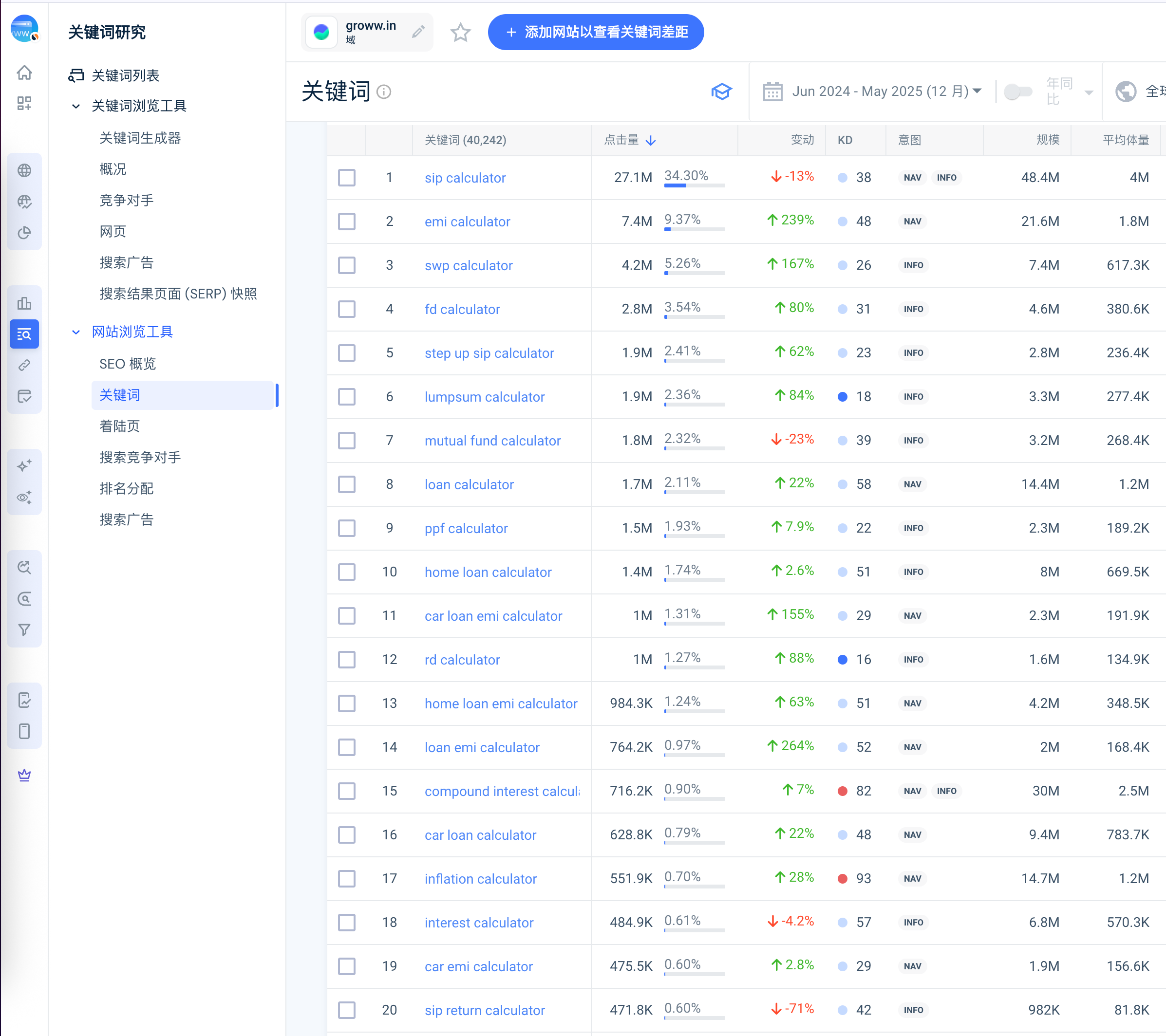Open the pie chart icon in rail
Image resolution: width=1166 pixels, height=1036 pixels.
click(x=24, y=233)
